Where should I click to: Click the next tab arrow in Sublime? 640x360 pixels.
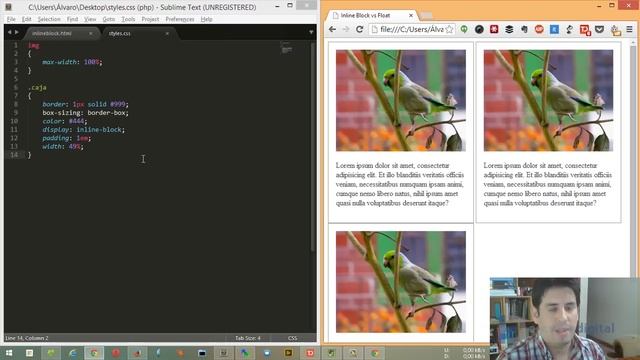click(x=17, y=32)
